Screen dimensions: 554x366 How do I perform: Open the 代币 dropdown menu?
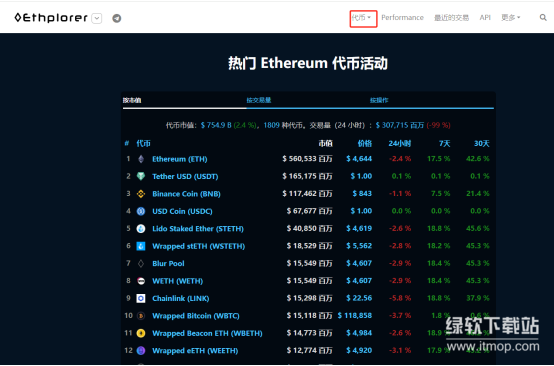(x=361, y=18)
